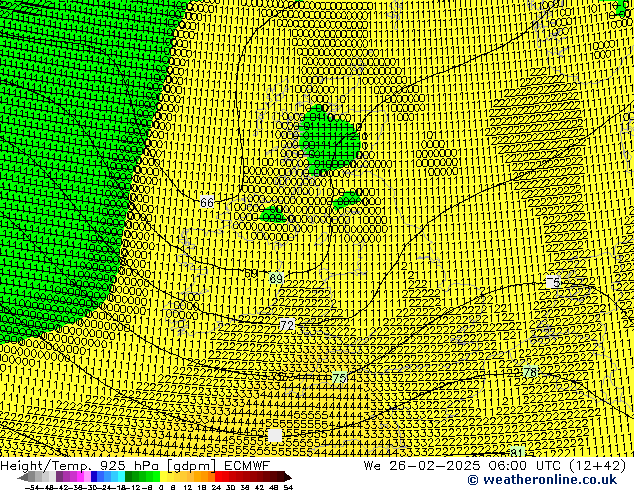Pick the yellow swatch above the 0 label
Image resolution: width=634 pixels, height=490 pixels.
(163, 477)
